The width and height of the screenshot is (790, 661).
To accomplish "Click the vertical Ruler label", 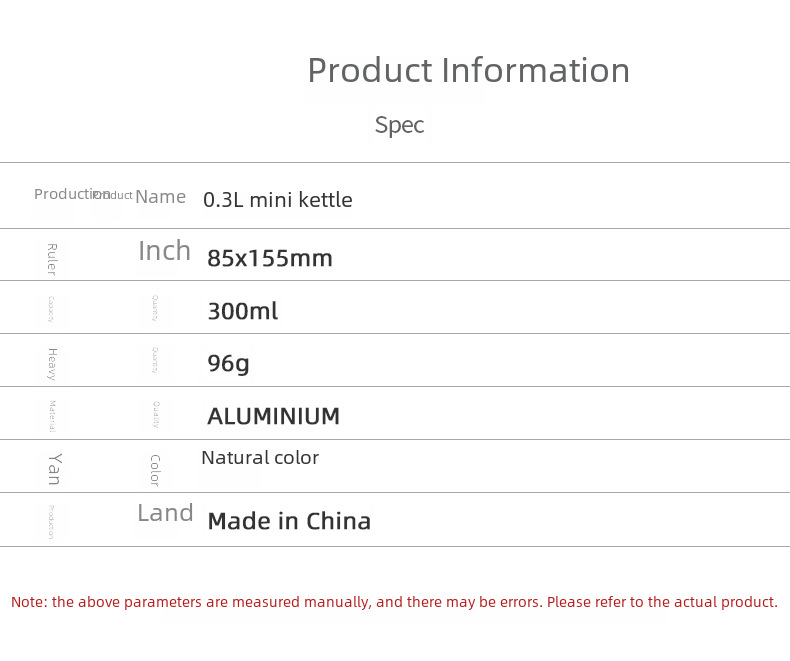I will (52, 259).
